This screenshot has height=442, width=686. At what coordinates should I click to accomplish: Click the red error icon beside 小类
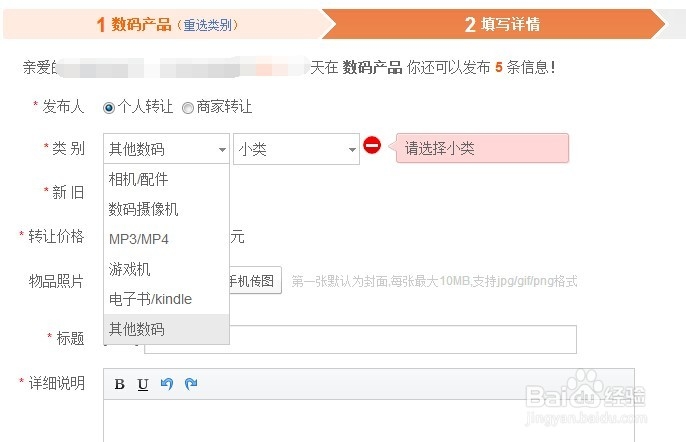pyautogui.click(x=372, y=145)
